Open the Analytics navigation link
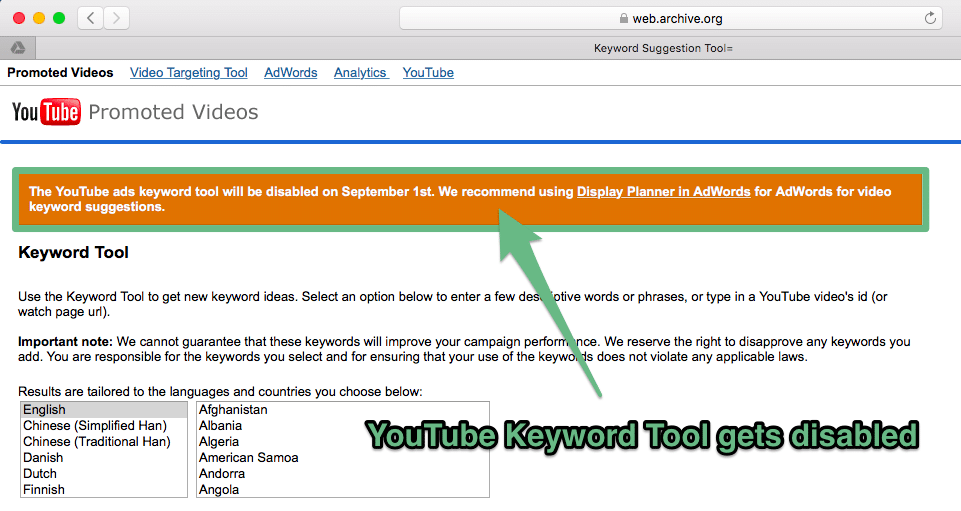Image resolution: width=961 pixels, height=511 pixels. pyautogui.click(x=360, y=72)
